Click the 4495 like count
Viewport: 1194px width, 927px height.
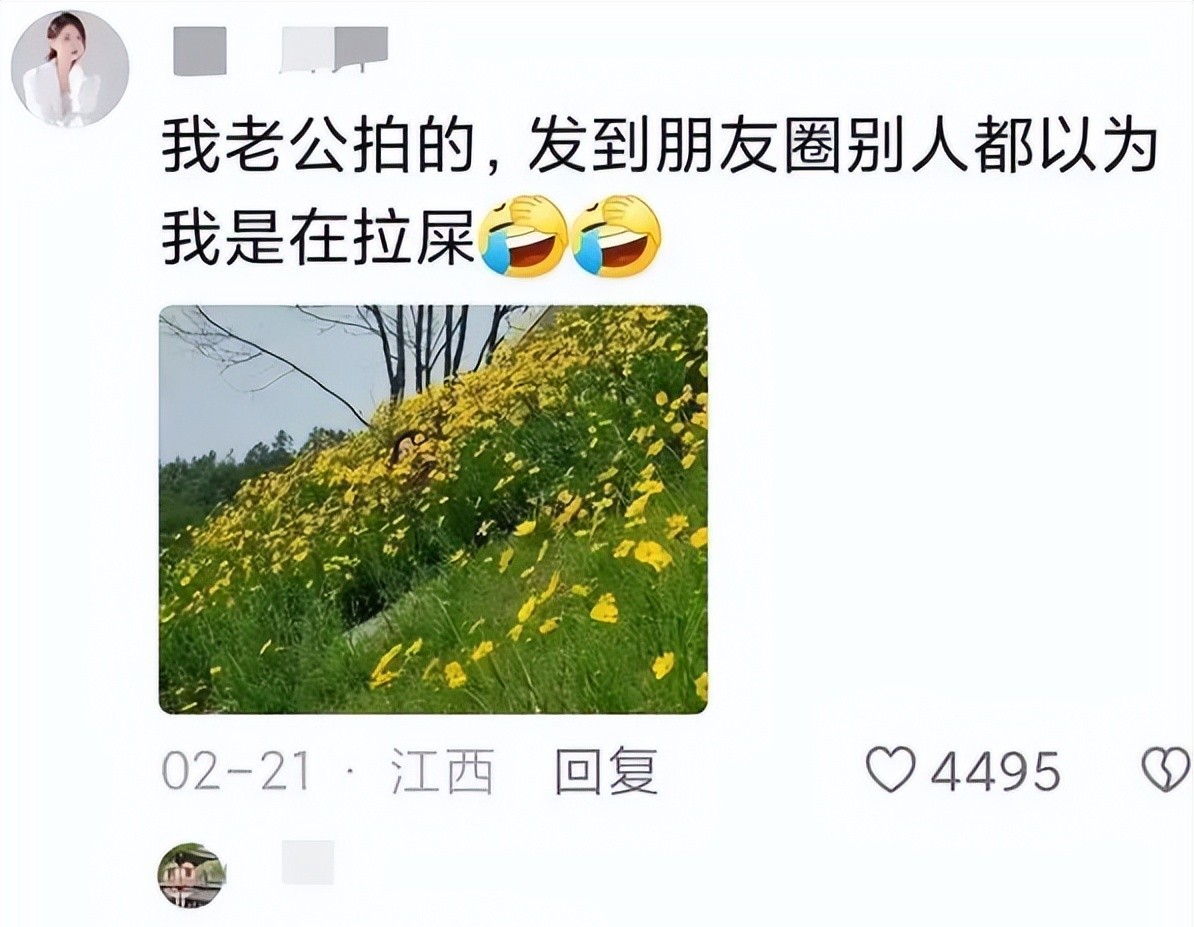[x=996, y=771]
